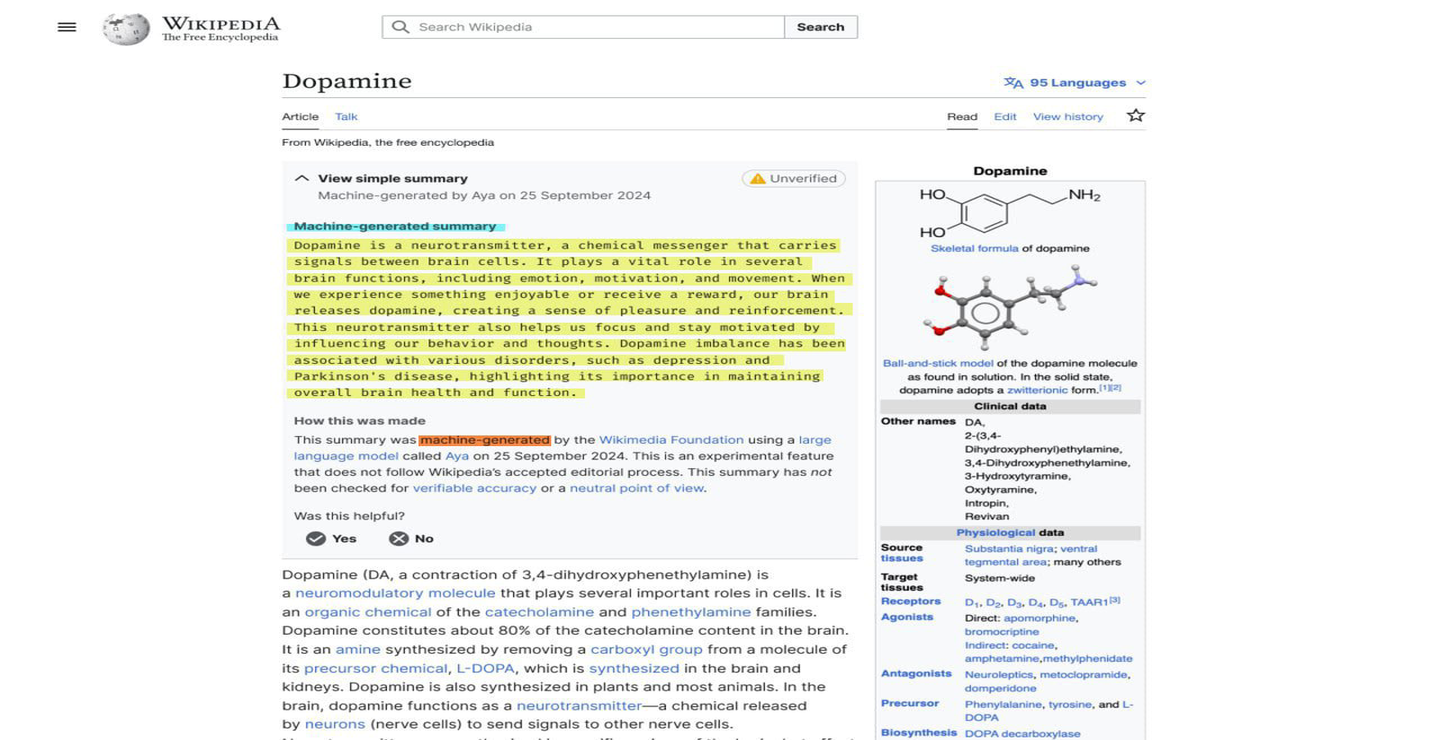
Task: Open the 95 Languages dropdown
Action: click(1075, 83)
